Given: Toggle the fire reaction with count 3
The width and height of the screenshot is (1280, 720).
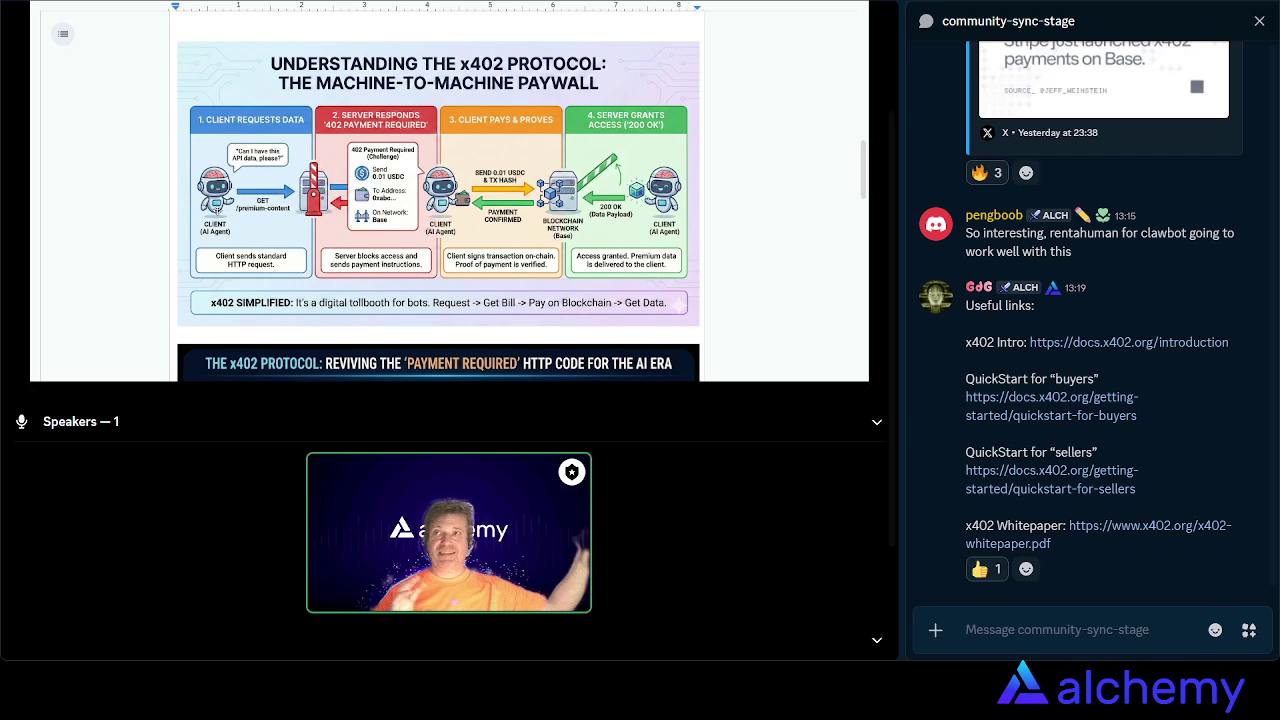Looking at the screenshot, I should coord(986,173).
